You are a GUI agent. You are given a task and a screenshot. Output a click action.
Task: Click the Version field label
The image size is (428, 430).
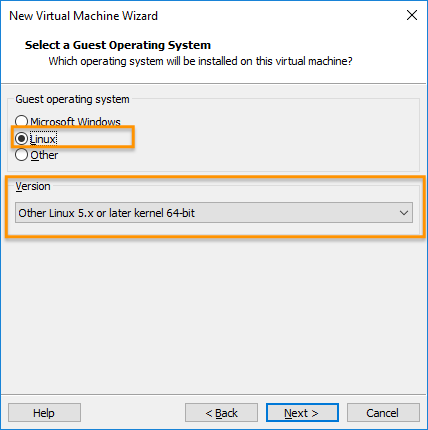point(33,186)
